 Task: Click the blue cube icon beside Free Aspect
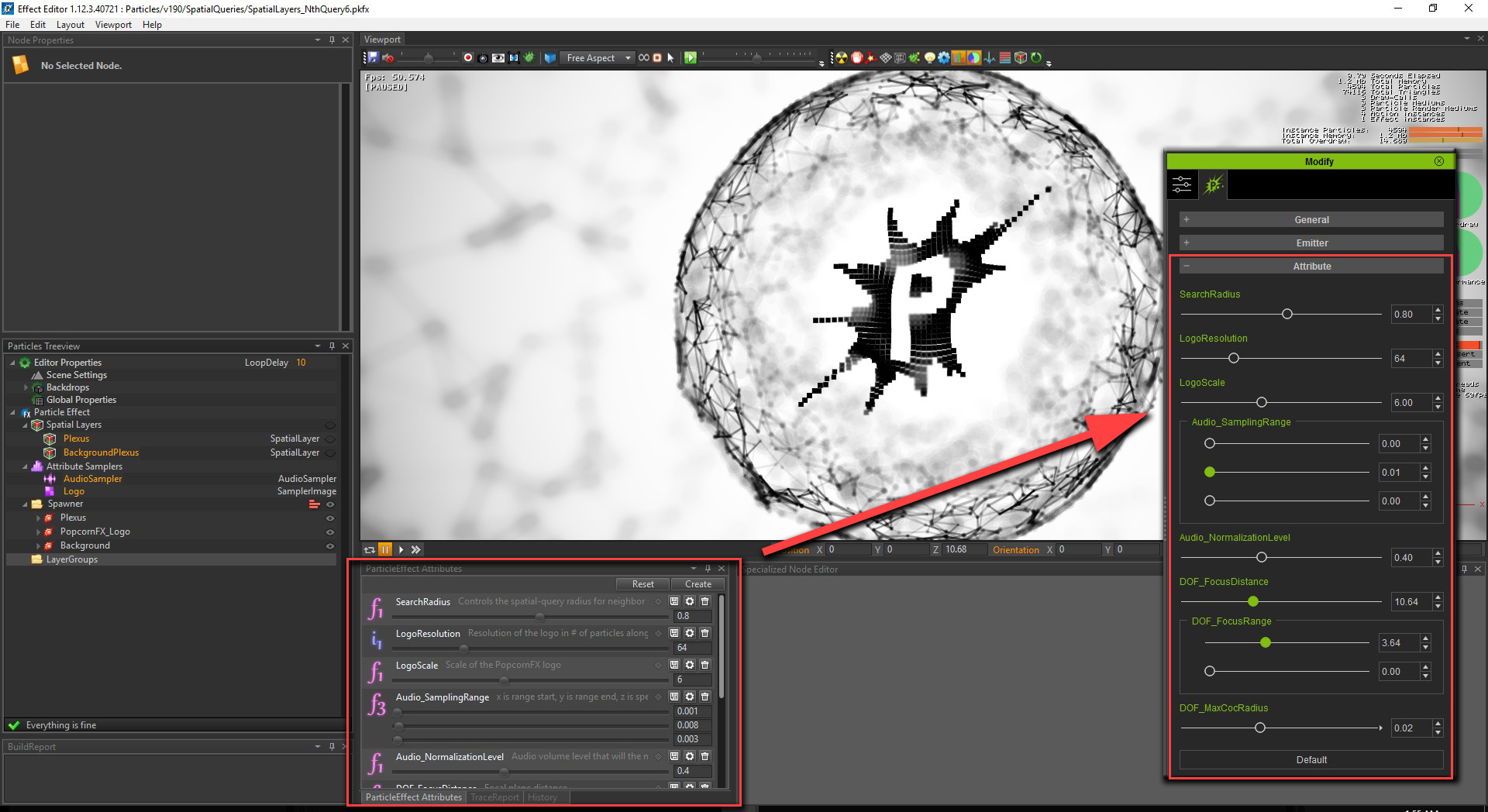550,58
